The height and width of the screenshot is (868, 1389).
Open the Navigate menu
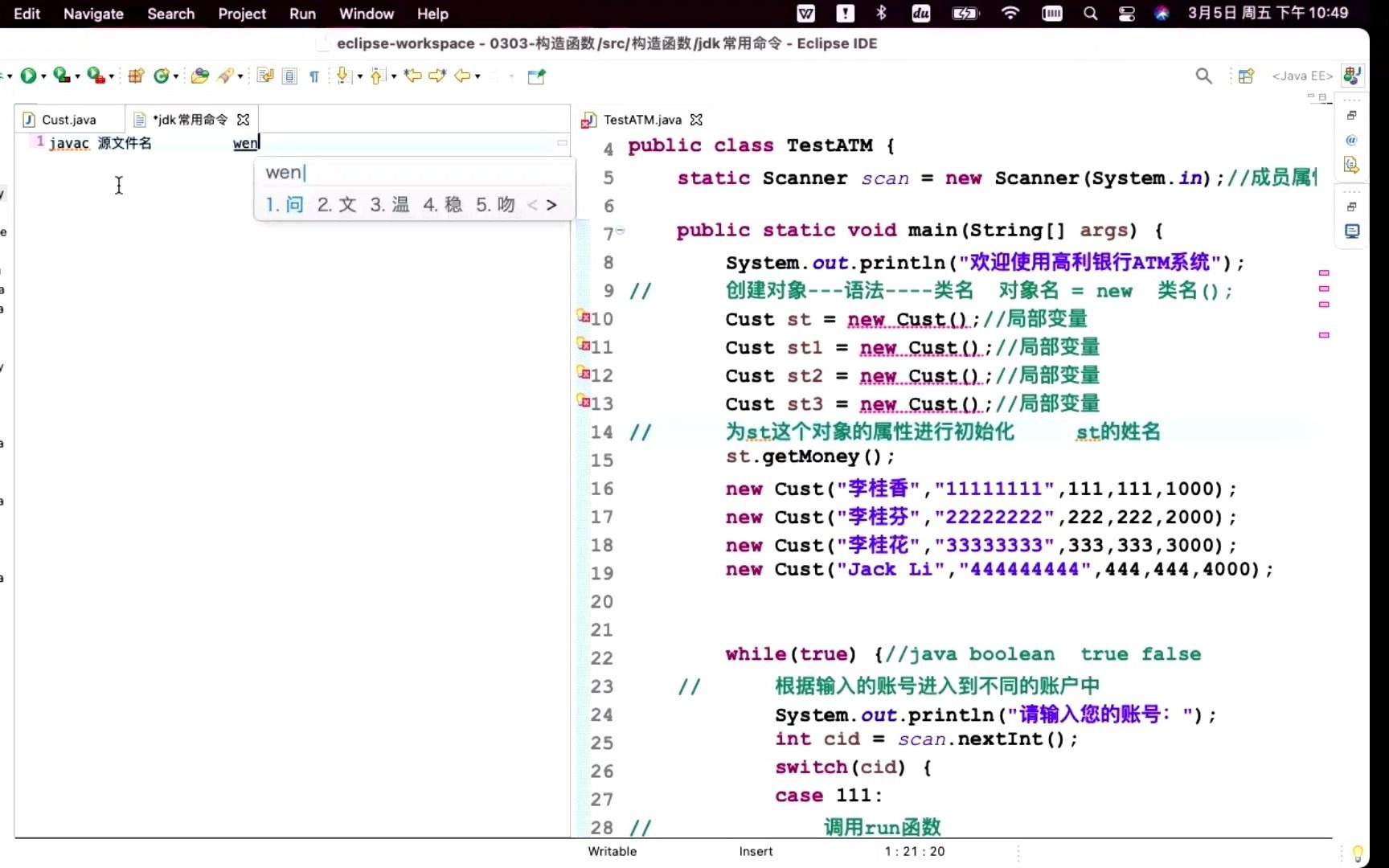click(92, 14)
